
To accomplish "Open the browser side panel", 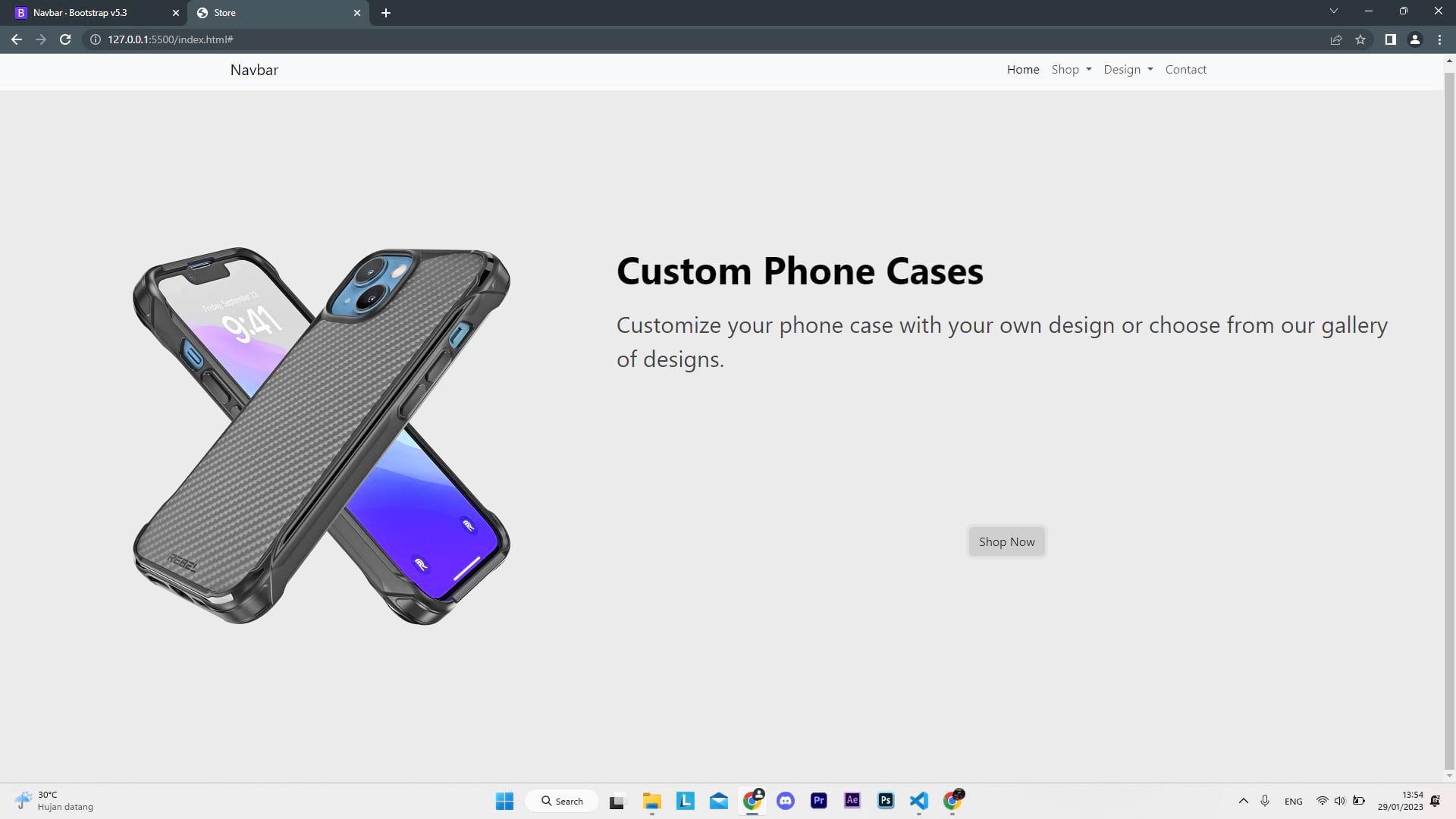I will pos(1390,39).
